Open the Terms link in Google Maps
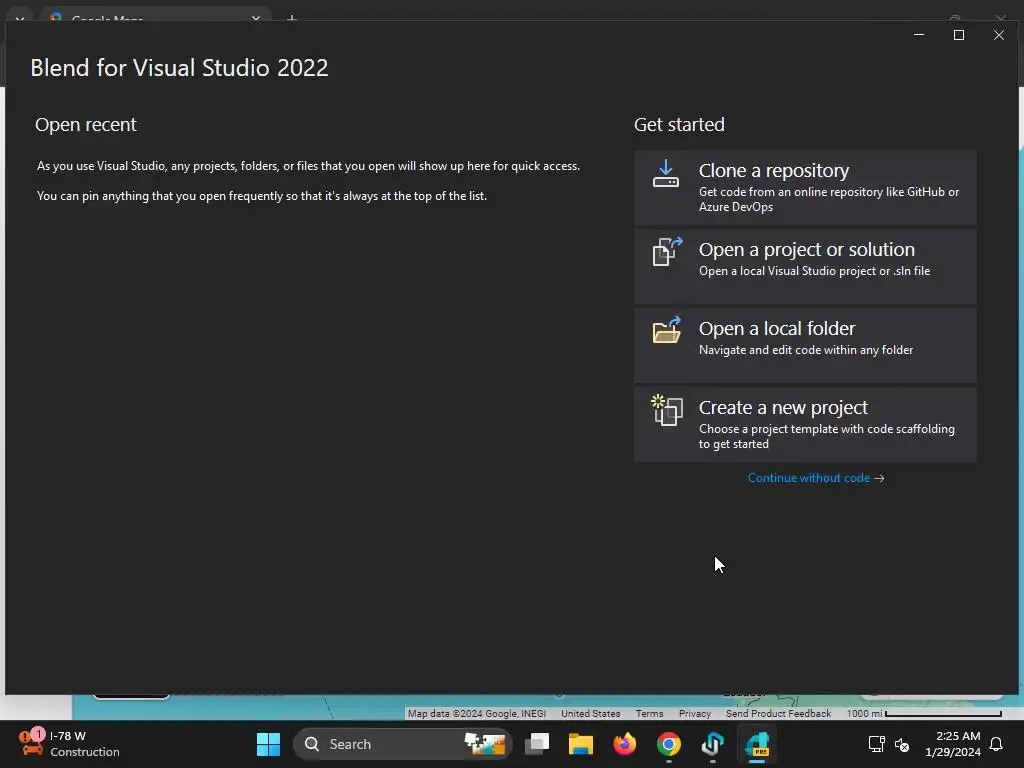The image size is (1024, 768). (x=649, y=714)
